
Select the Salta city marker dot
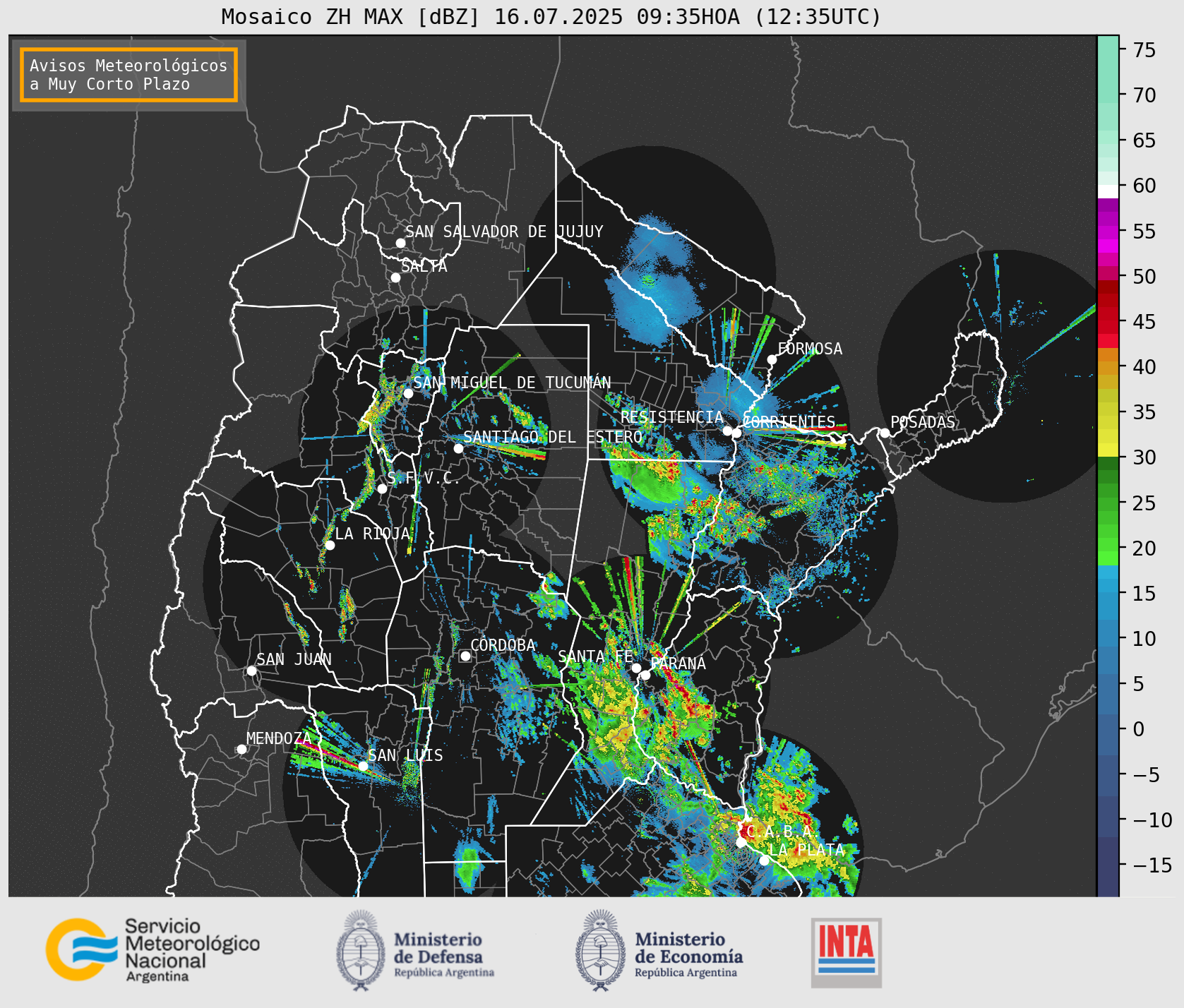pyautogui.click(x=396, y=277)
